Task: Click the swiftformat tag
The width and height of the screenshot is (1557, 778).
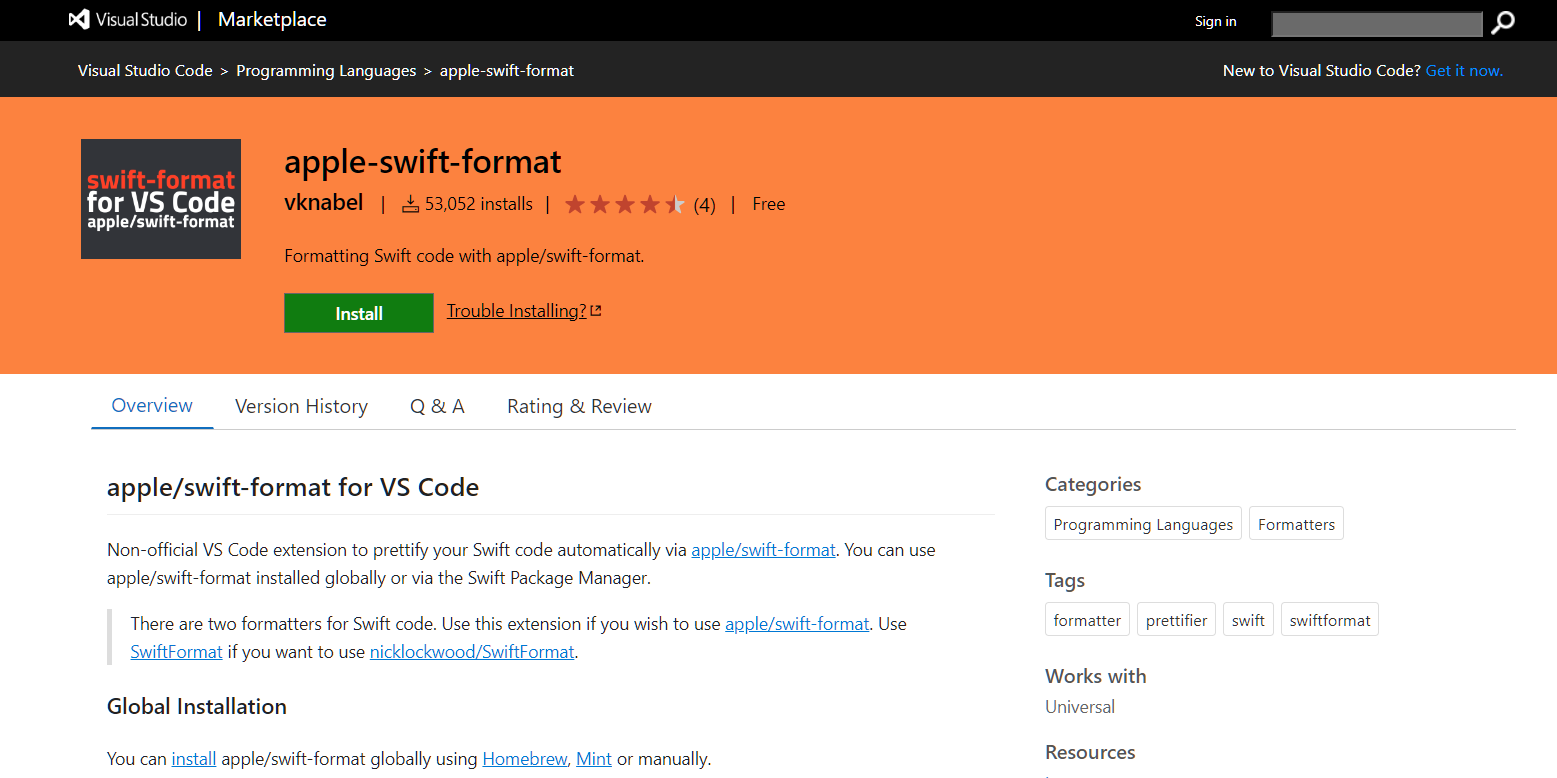Action: point(1330,620)
